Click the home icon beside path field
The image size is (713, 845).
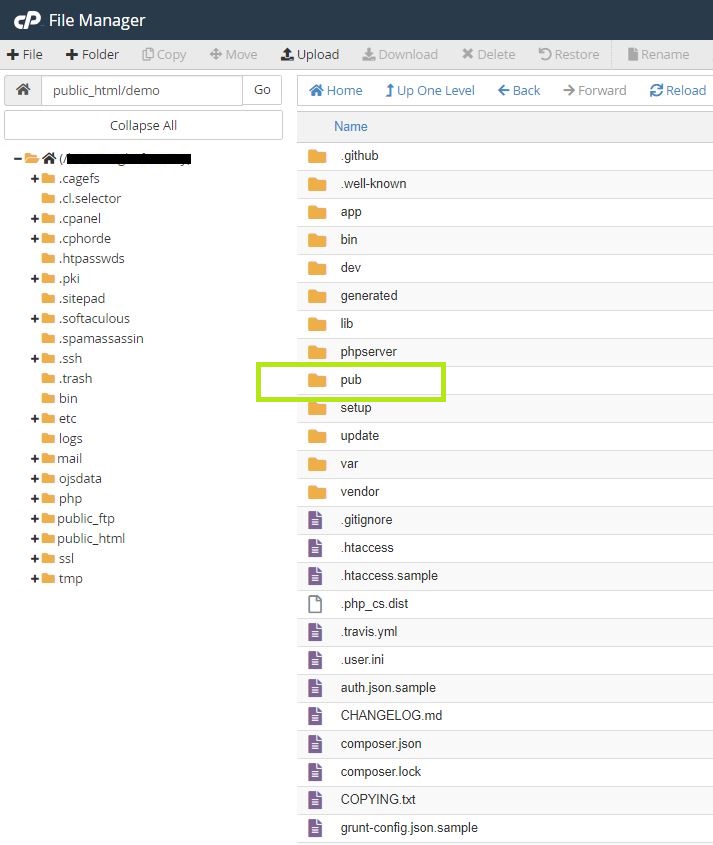click(x=22, y=90)
